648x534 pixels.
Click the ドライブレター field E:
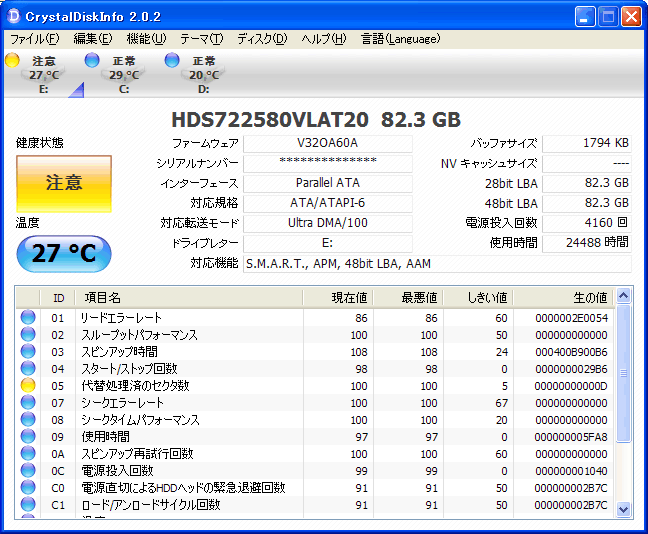coord(328,243)
